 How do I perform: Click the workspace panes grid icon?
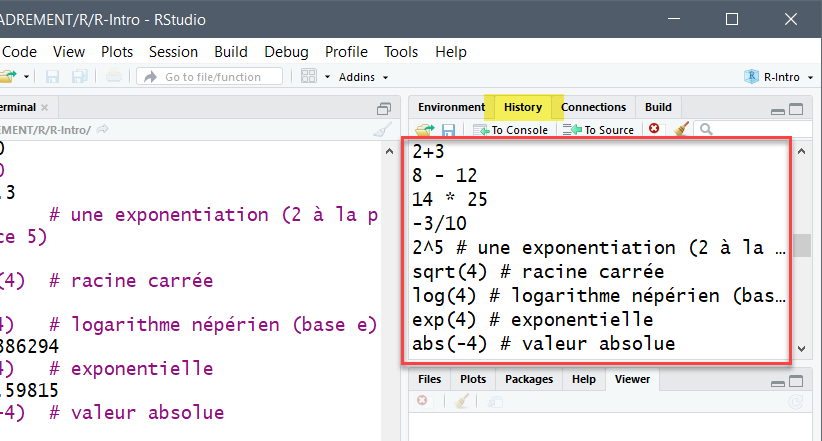[x=309, y=77]
